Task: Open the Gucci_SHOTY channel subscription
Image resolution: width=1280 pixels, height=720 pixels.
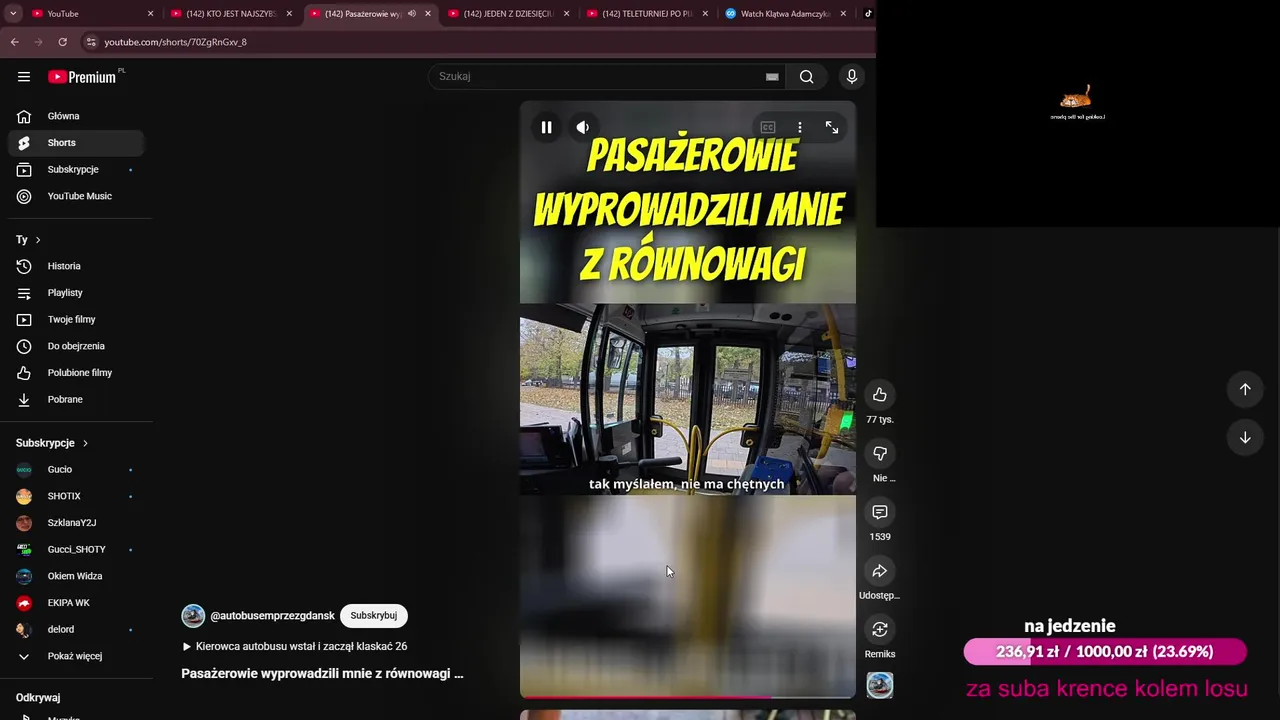Action: pos(76,550)
